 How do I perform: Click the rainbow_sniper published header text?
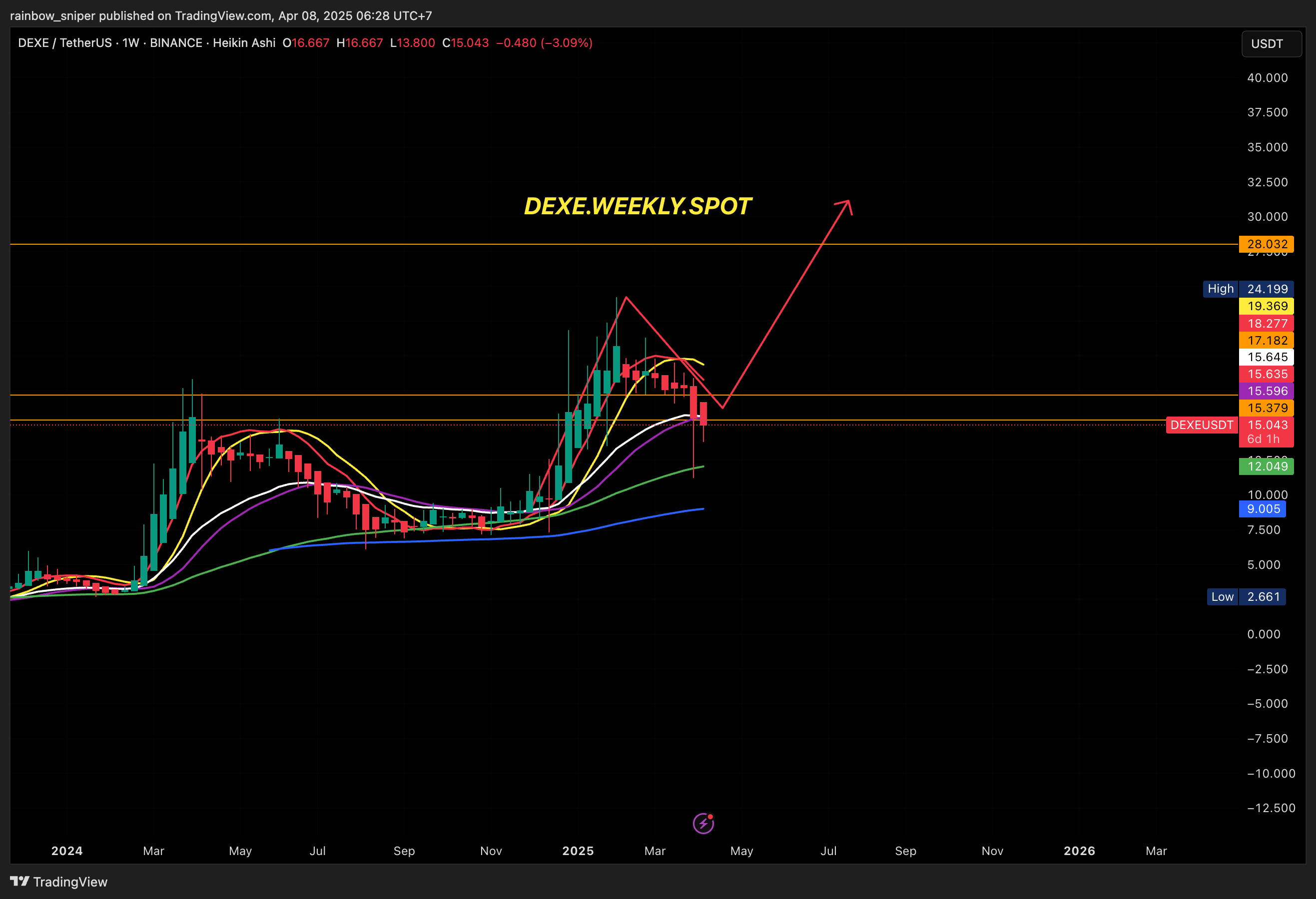pos(221,16)
